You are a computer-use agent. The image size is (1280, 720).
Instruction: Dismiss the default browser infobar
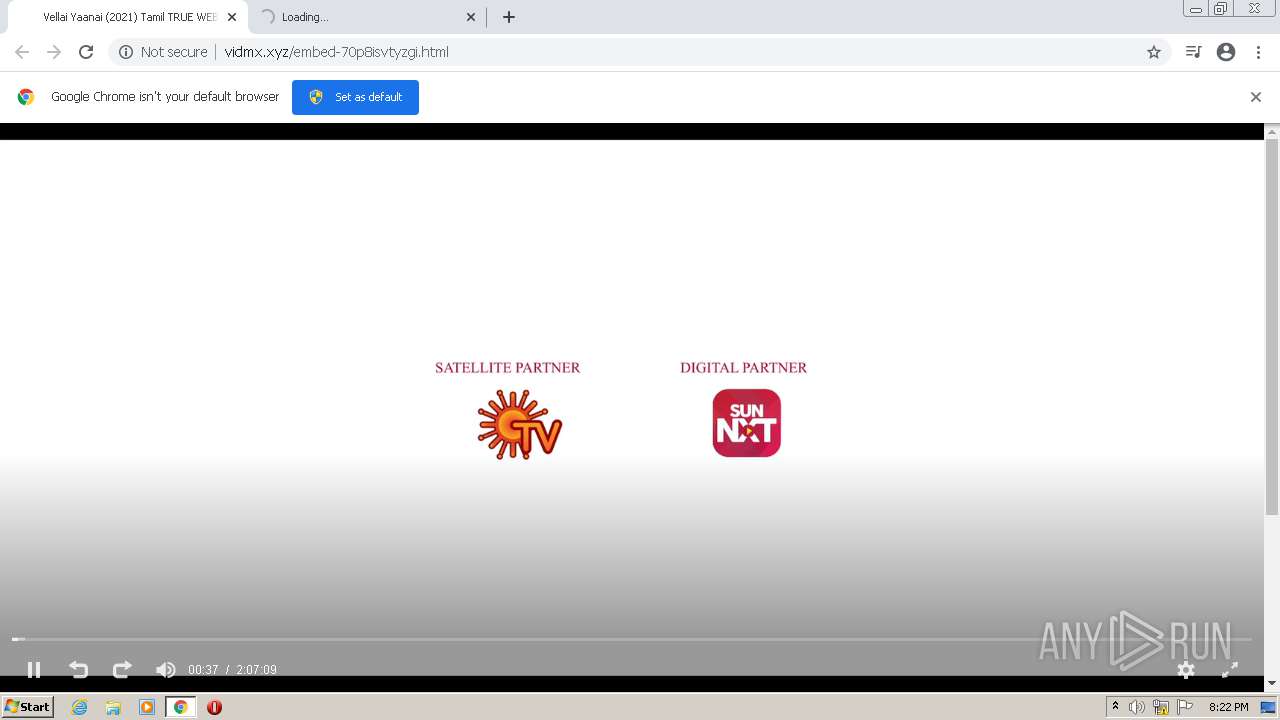[1256, 97]
